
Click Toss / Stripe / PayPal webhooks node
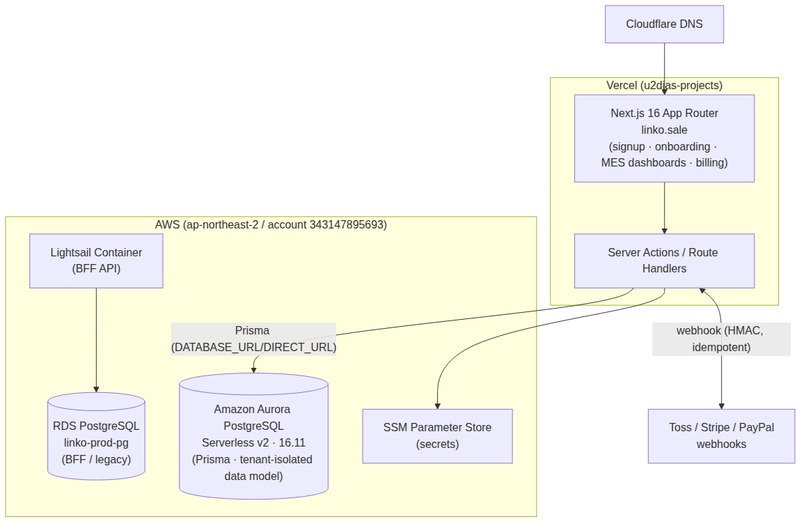[721, 436]
